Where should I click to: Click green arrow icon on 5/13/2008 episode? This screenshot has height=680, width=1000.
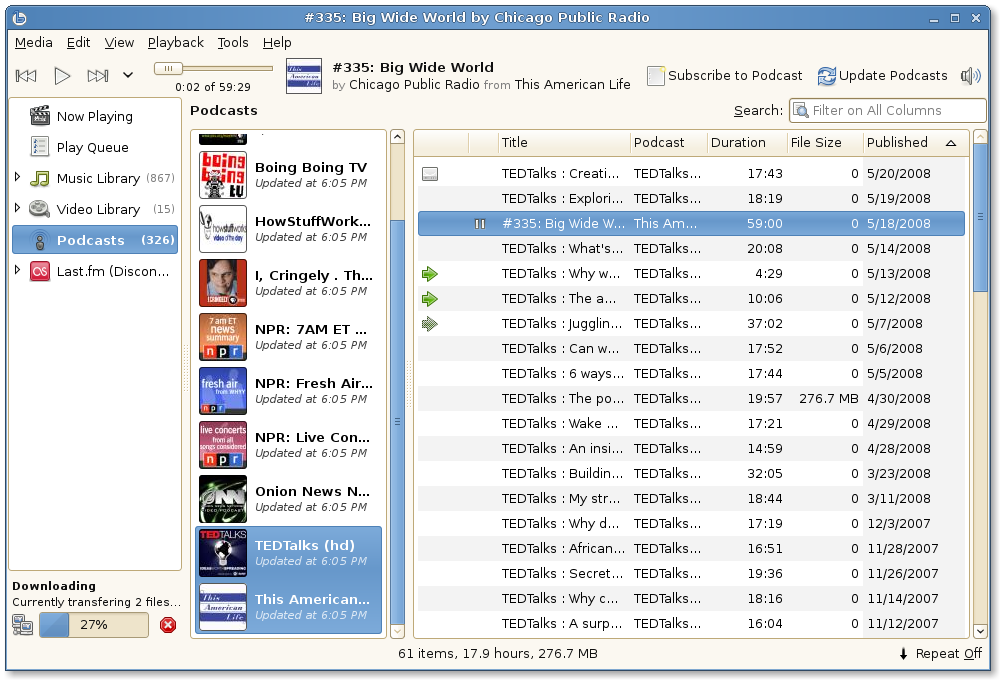(430, 274)
